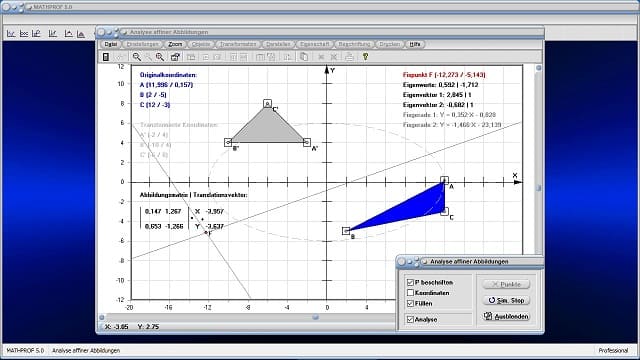
Task: Click the 'Professional' status bar text
Action: (613, 351)
